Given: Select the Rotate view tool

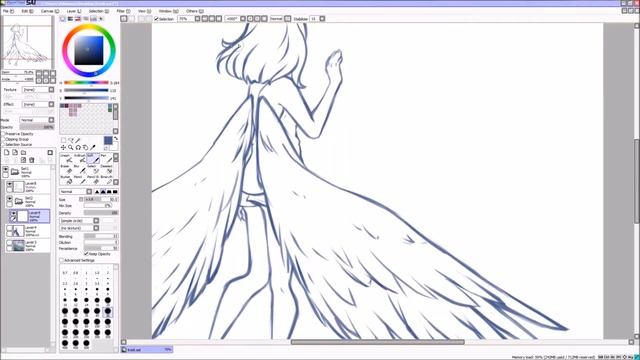Looking at the screenshot, I should pyautogui.click(x=78, y=147).
